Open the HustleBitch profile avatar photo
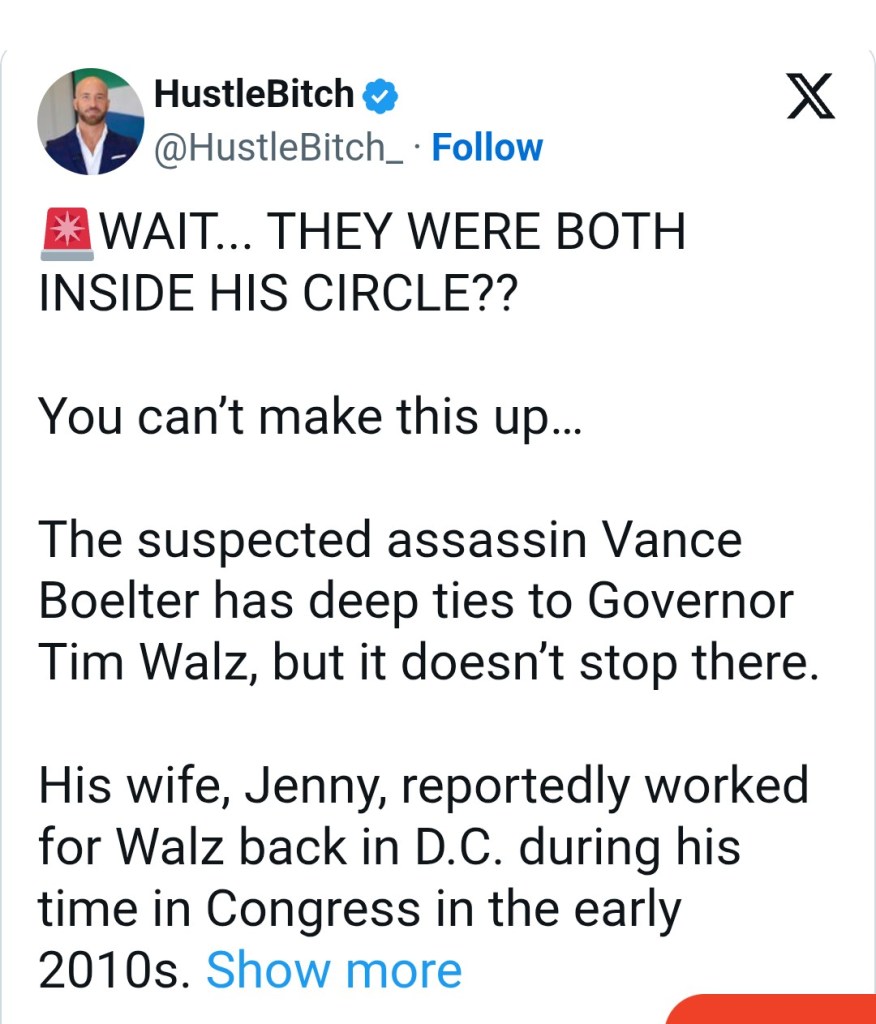The image size is (876, 1024). pyautogui.click(x=91, y=122)
